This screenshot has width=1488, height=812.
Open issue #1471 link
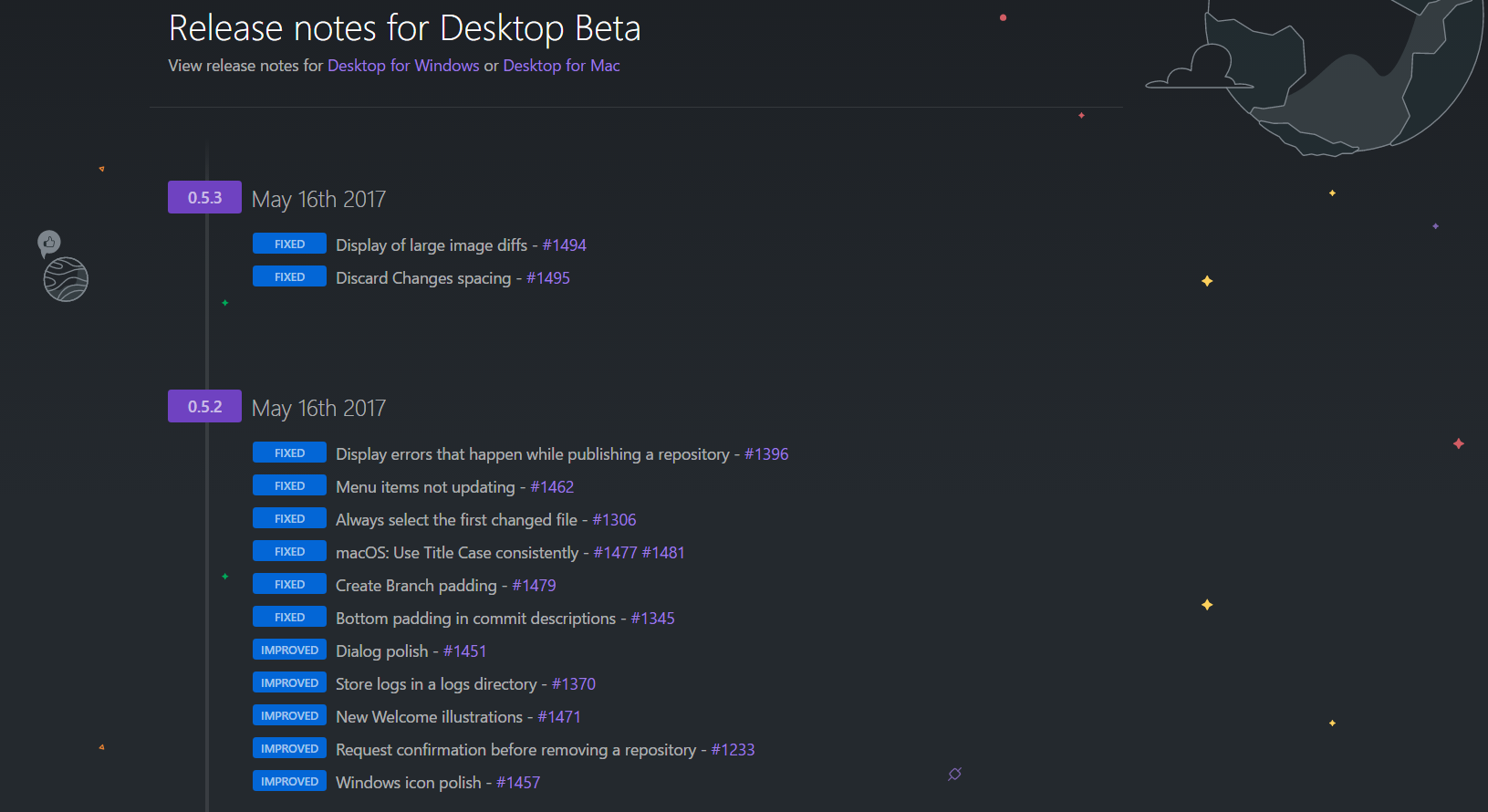[558, 717]
